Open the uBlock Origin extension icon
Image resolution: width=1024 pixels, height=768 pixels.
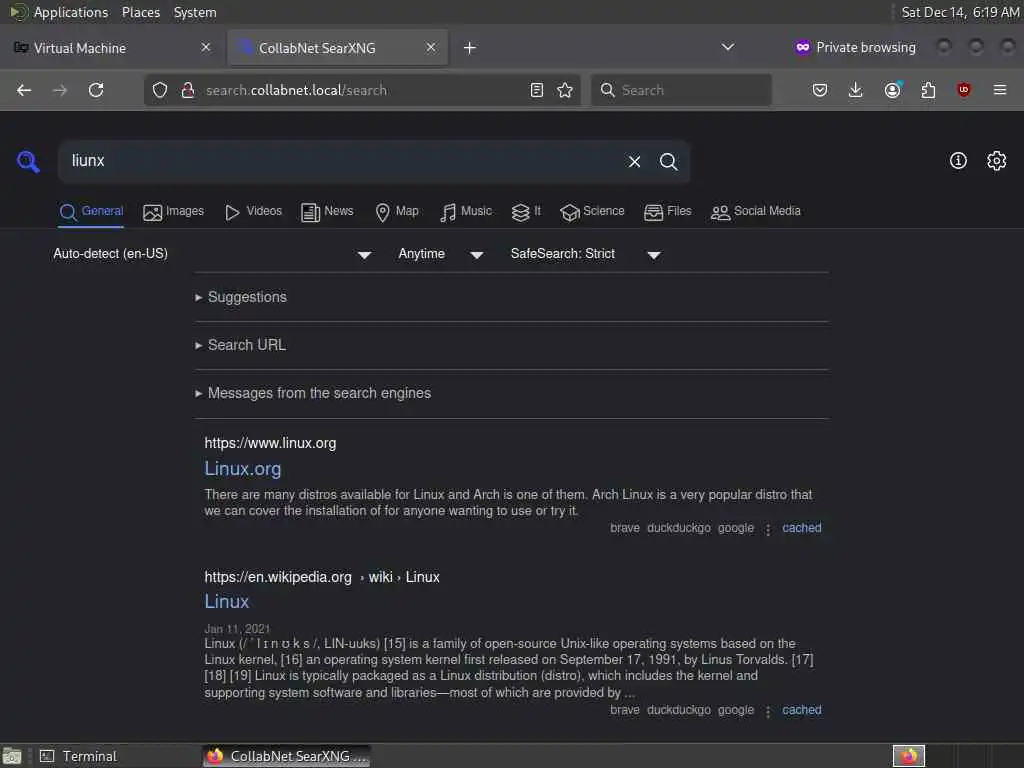coord(963,90)
